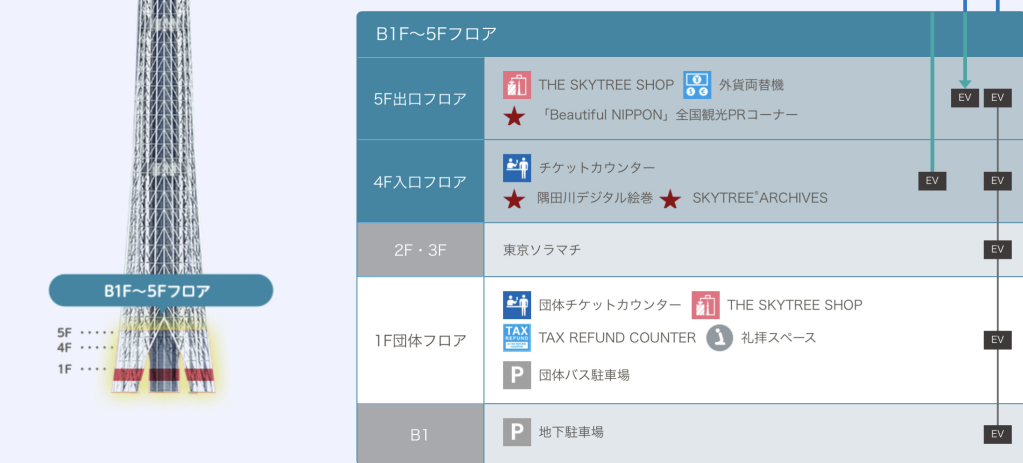The width and height of the screenshot is (1023, 463).
Task: Click the 隅田川デジタル絵巻 text
Action: point(594,198)
